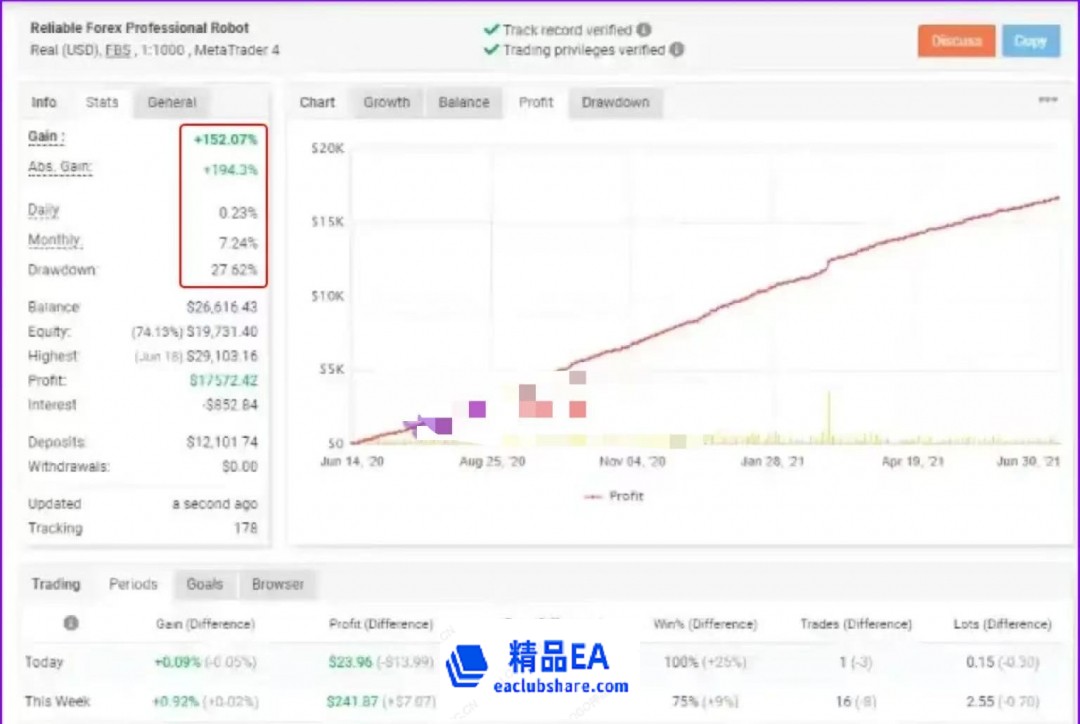Viewport: 1080px width, 724px height.
Task: Click the underlined Abs. Gain label
Action: [59, 167]
